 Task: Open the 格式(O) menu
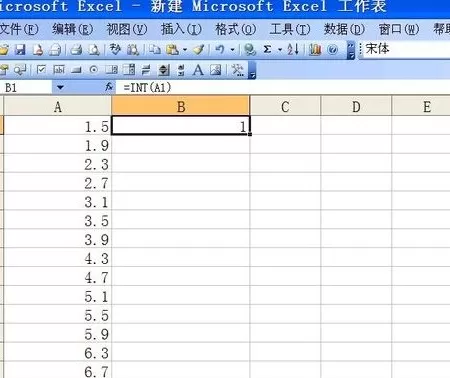(236, 29)
